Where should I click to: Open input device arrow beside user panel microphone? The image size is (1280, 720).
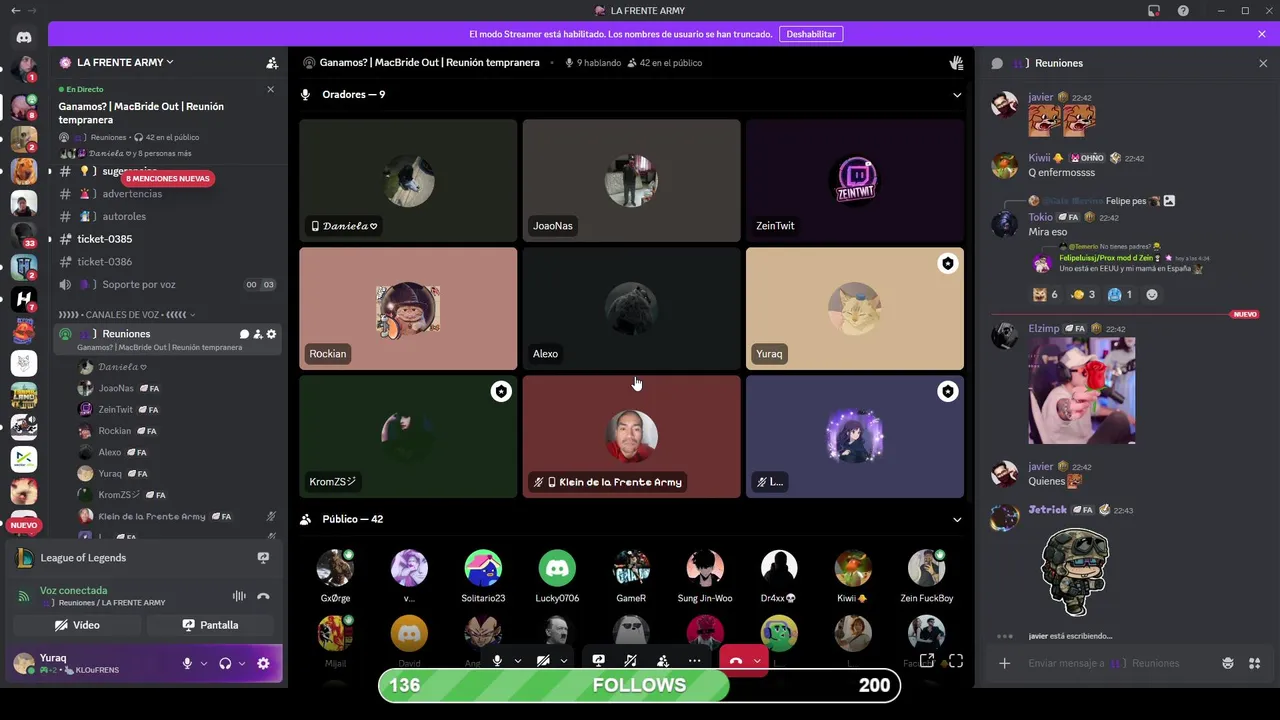point(204,663)
